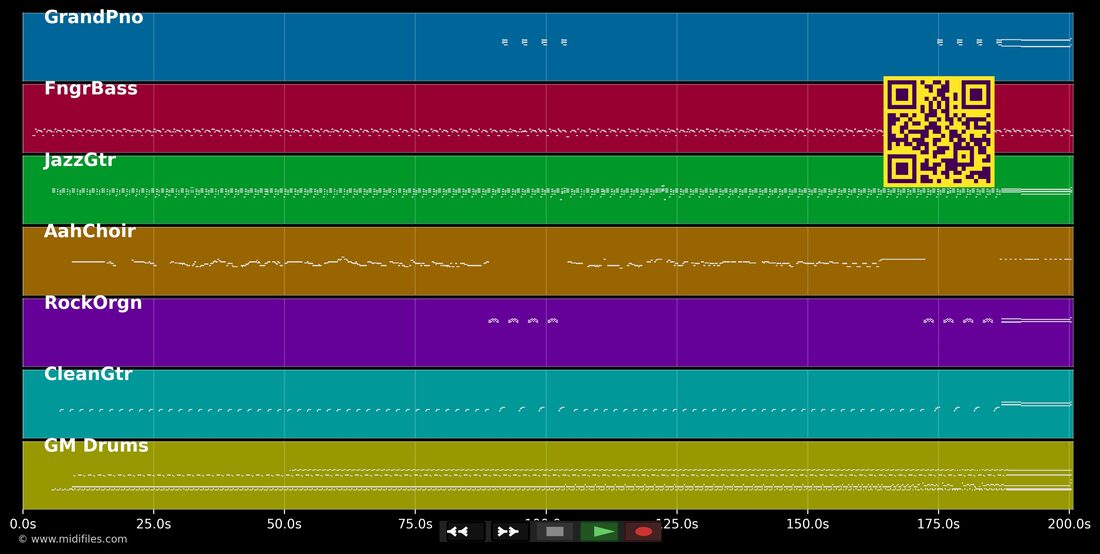
Task: Click the 200.0s time axis label
Action: point(1069,524)
